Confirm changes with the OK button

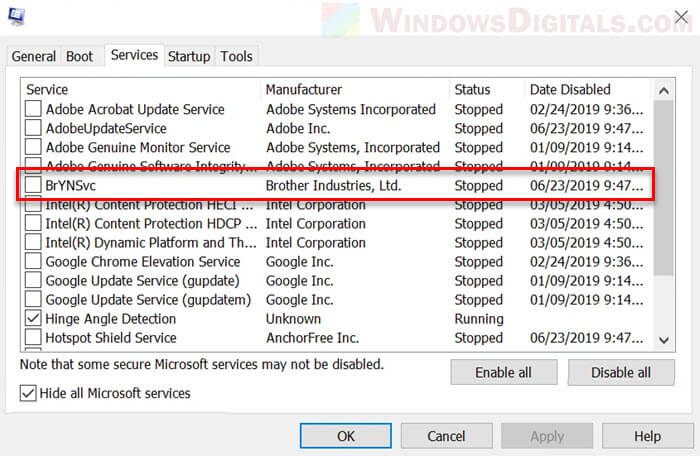345,436
